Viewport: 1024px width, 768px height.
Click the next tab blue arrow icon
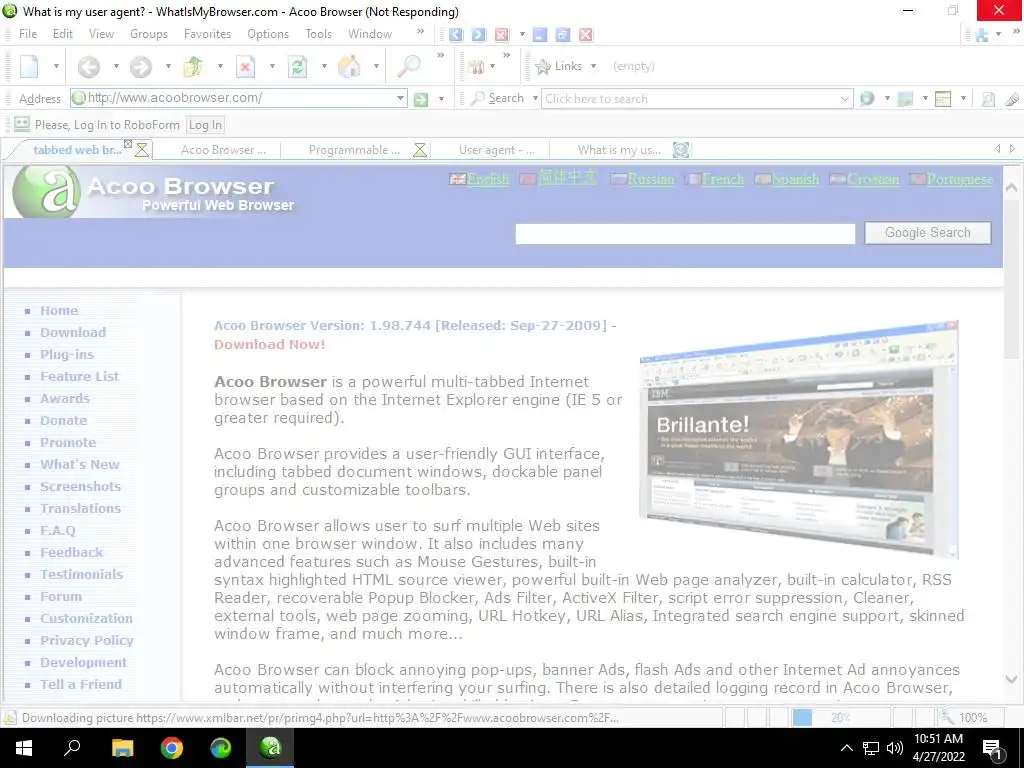479,35
